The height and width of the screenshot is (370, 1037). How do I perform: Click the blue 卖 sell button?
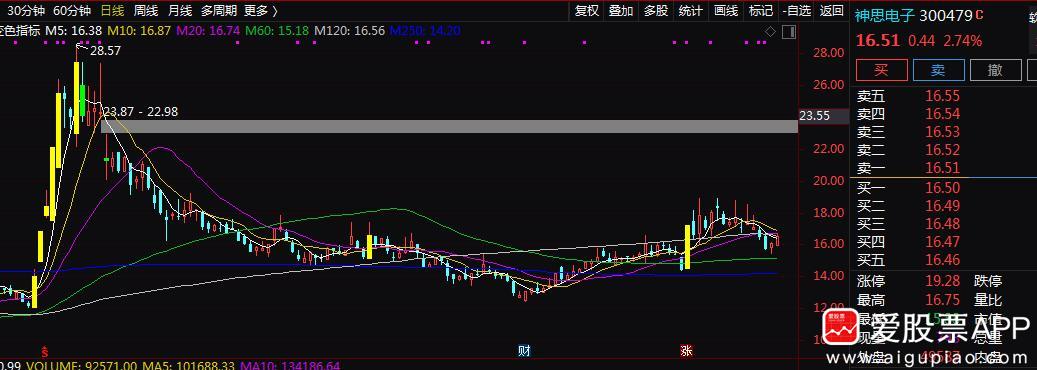pos(938,69)
